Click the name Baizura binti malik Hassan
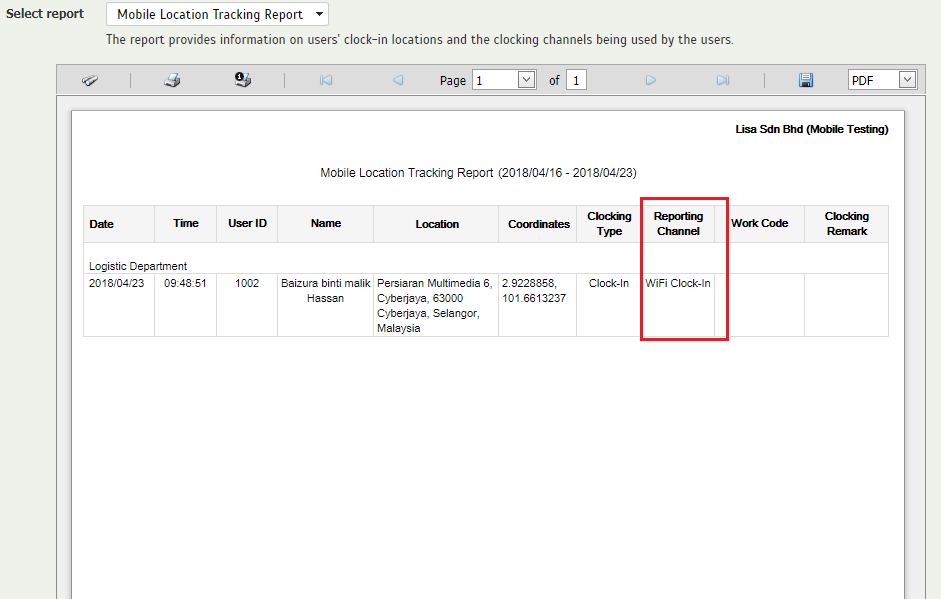Viewport: 941px width, 599px height. tap(325, 290)
